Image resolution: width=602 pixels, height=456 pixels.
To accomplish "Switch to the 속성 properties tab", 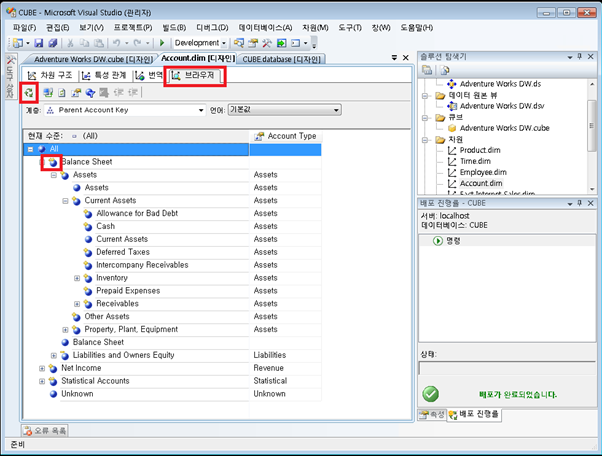I will [432, 415].
